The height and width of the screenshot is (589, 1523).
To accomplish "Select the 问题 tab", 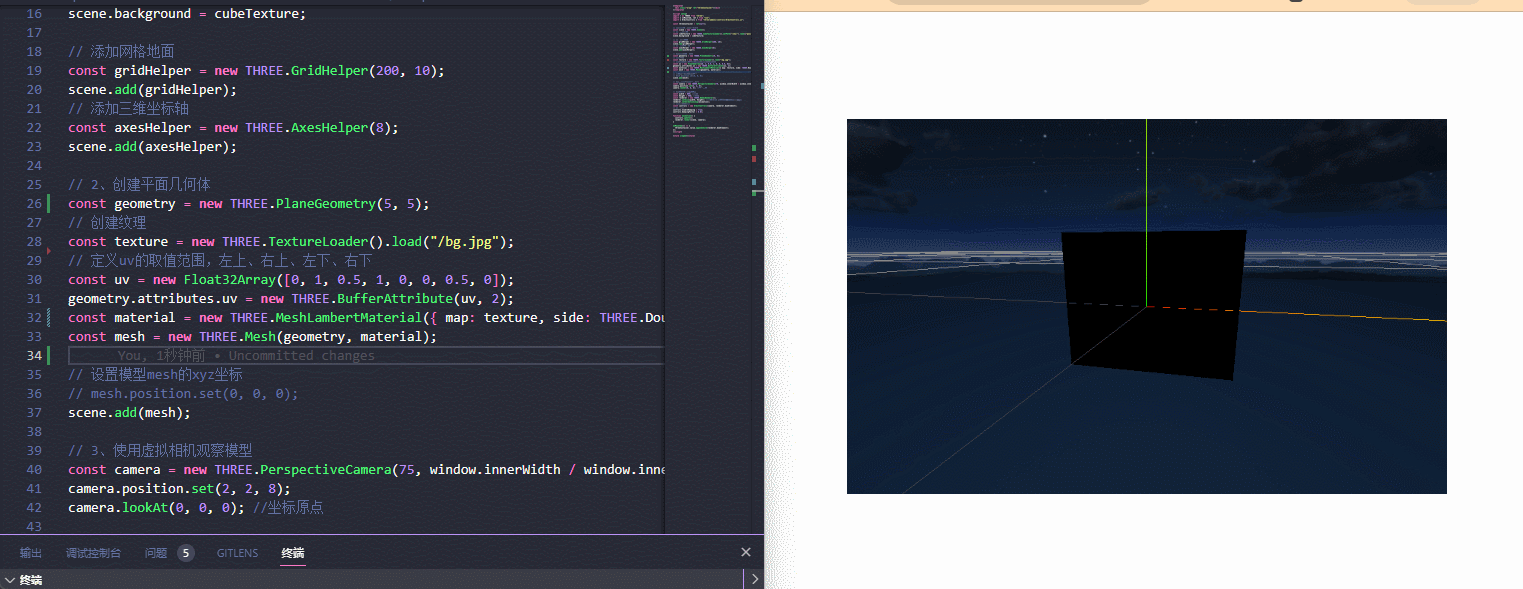I will (155, 553).
